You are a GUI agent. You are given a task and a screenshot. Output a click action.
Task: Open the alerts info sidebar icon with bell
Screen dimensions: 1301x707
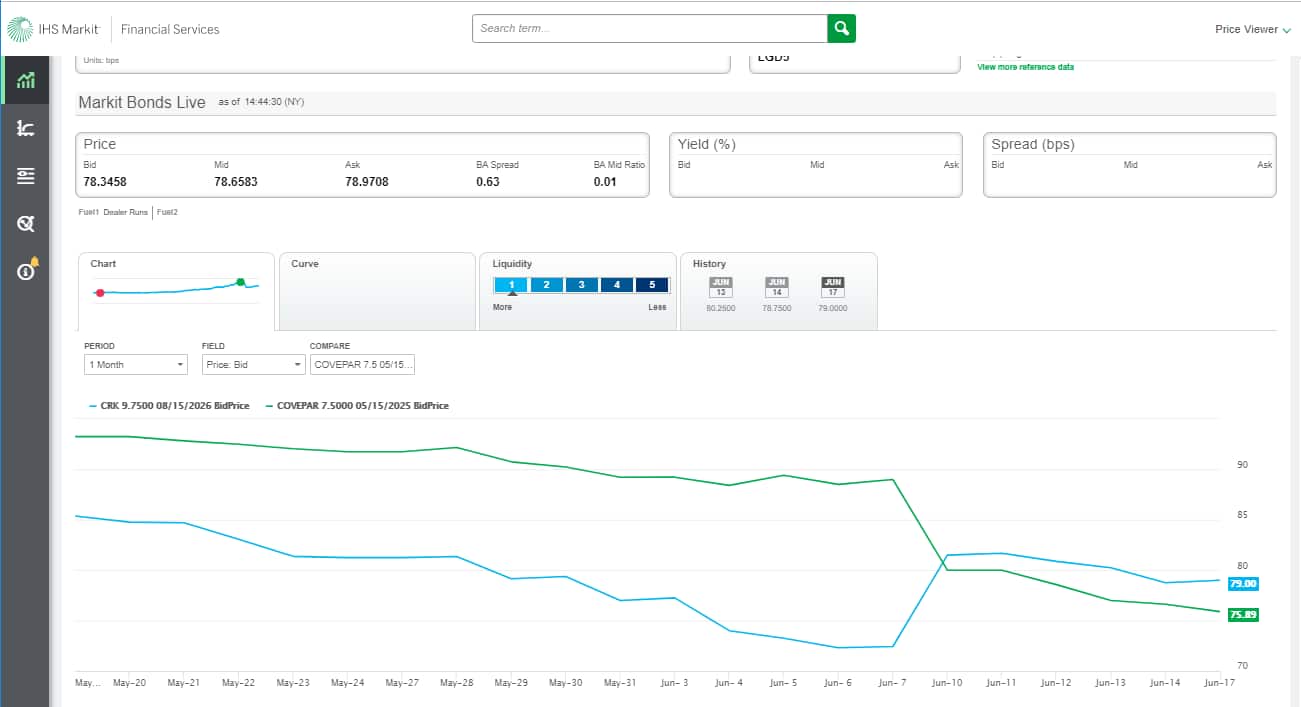28,270
